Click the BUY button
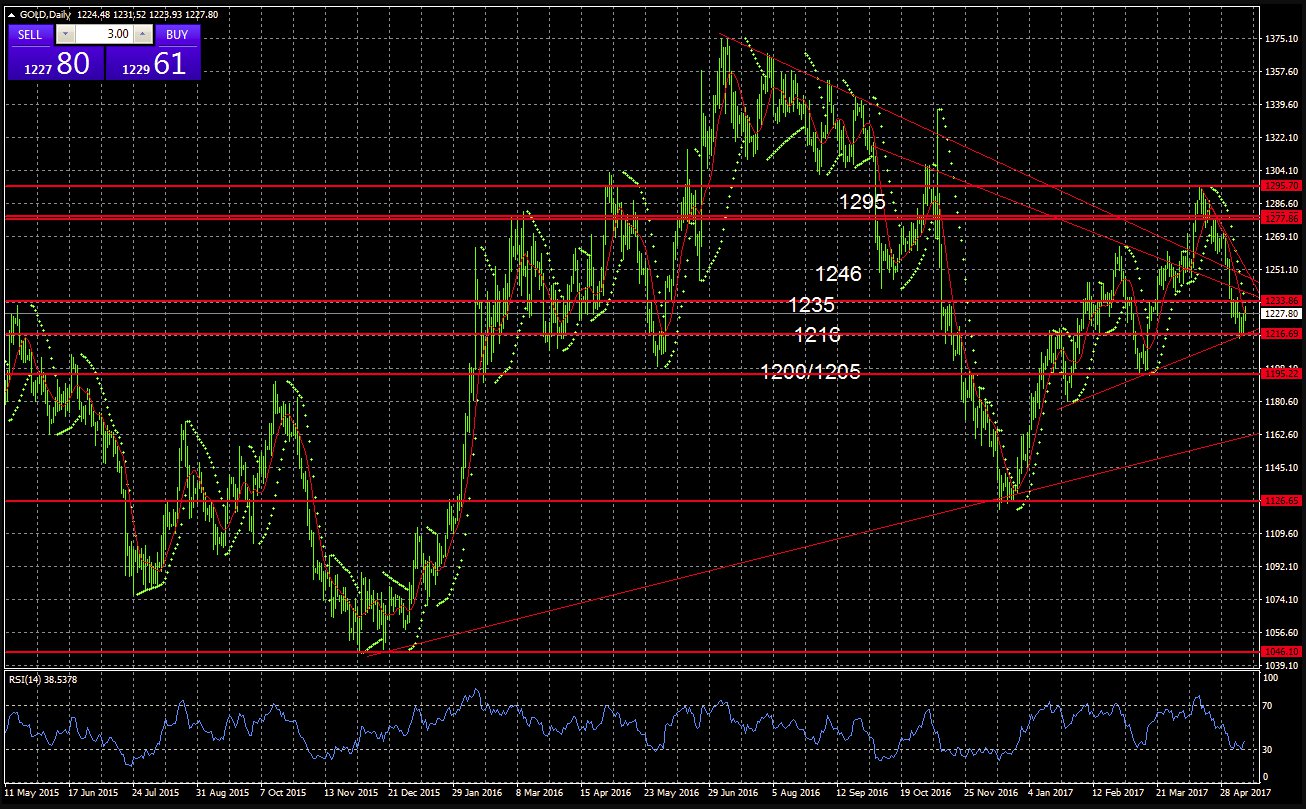The height and width of the screenshot is (809, 1306). pyautogui.click(x=177, y=34)
